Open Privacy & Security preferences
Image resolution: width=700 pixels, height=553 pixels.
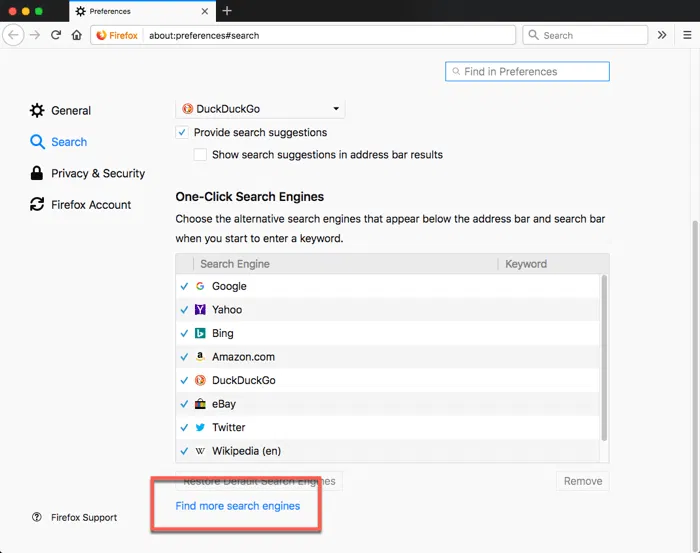[x=88, y=173]
